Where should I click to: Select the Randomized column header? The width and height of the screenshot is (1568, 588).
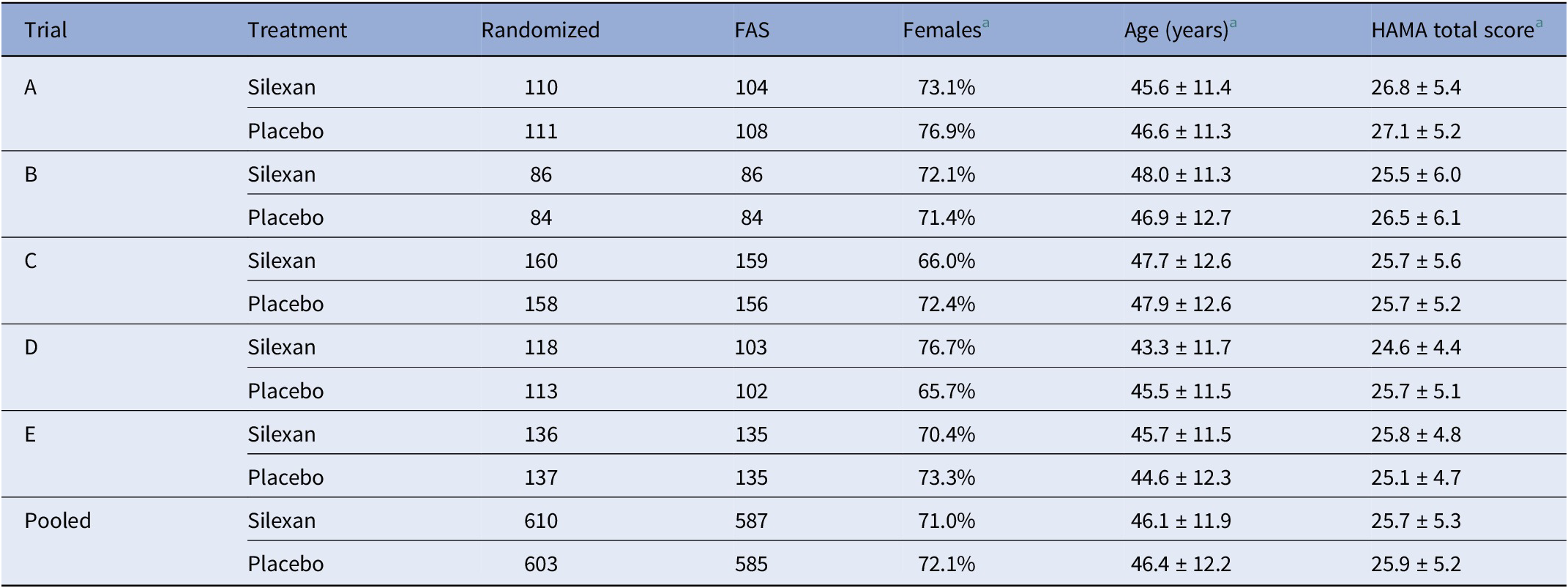(540, 30)
